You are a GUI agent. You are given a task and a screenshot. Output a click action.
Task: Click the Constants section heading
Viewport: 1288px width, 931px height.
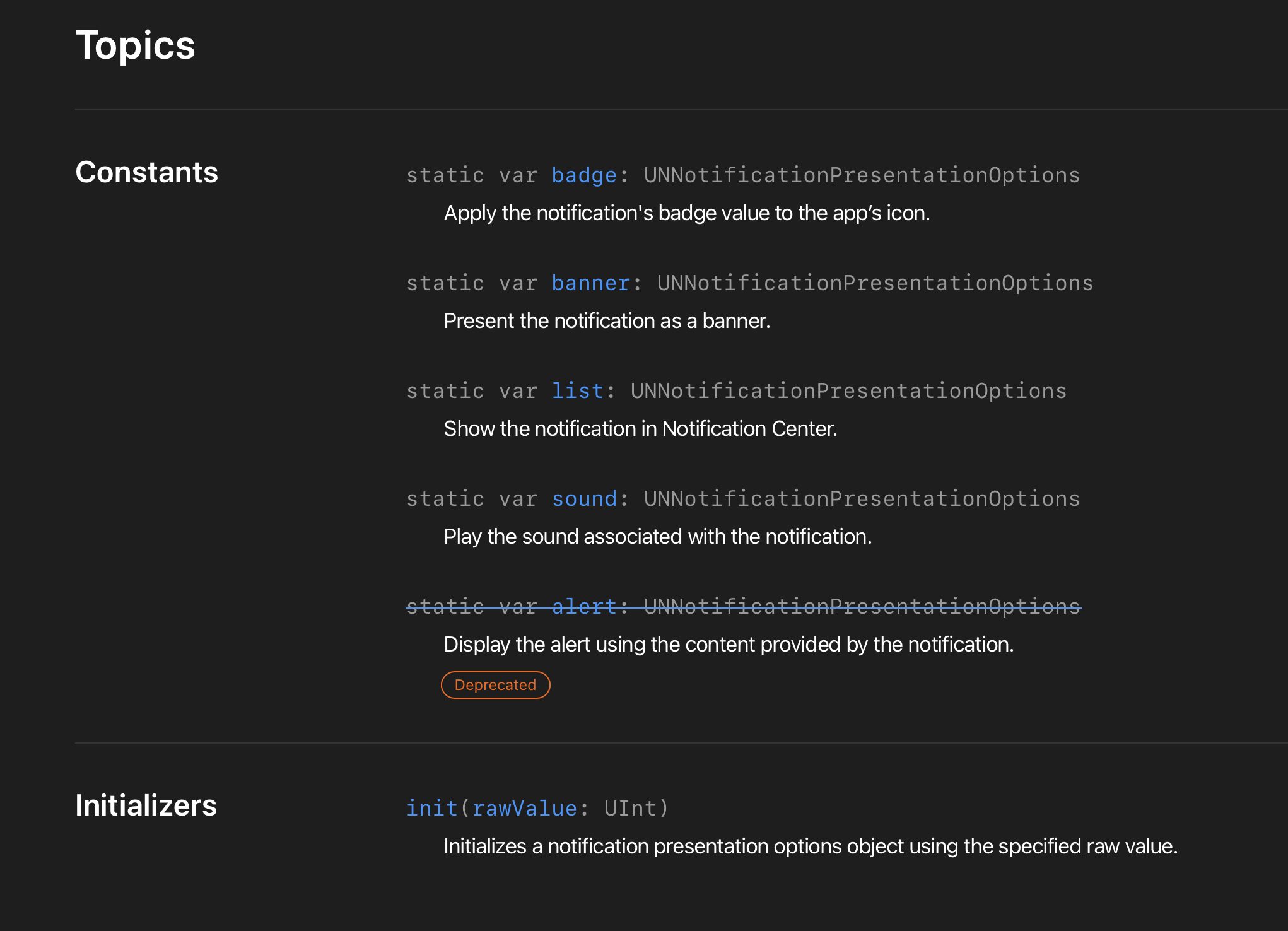click(x=146, y=172)
